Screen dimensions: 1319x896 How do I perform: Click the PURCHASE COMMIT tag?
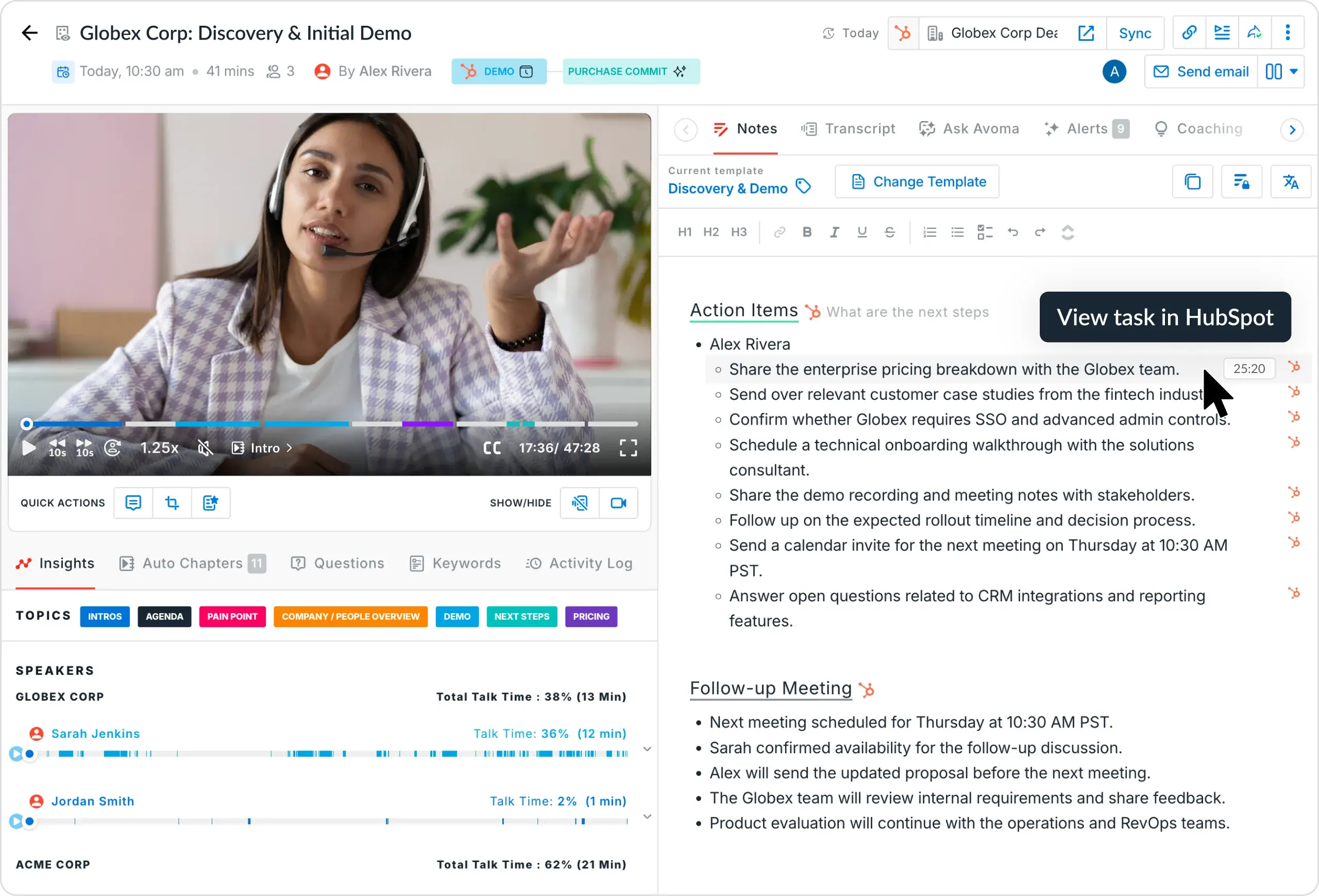click(631, 72)
